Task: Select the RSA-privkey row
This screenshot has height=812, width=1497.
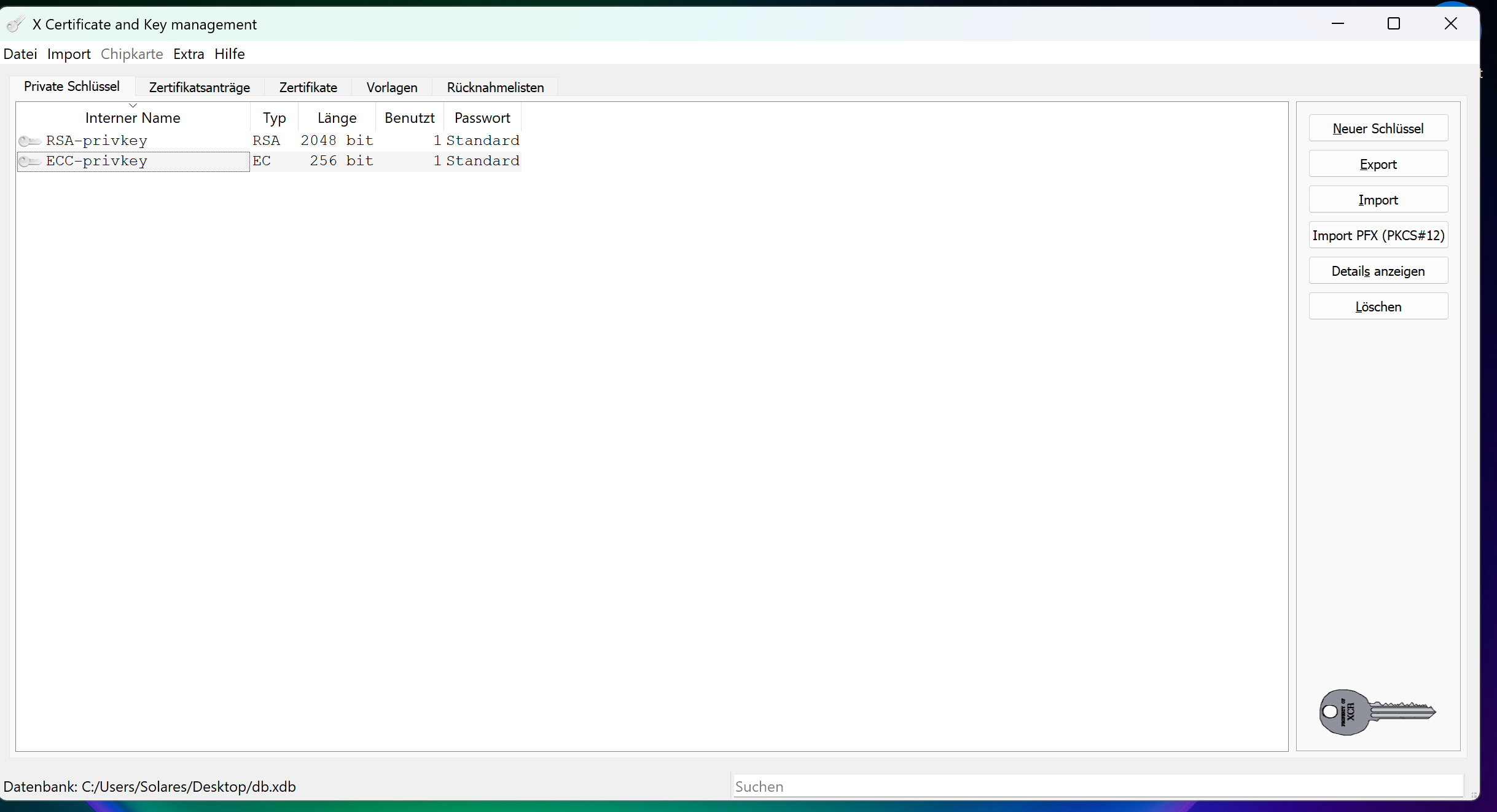Action: (269, 141)
